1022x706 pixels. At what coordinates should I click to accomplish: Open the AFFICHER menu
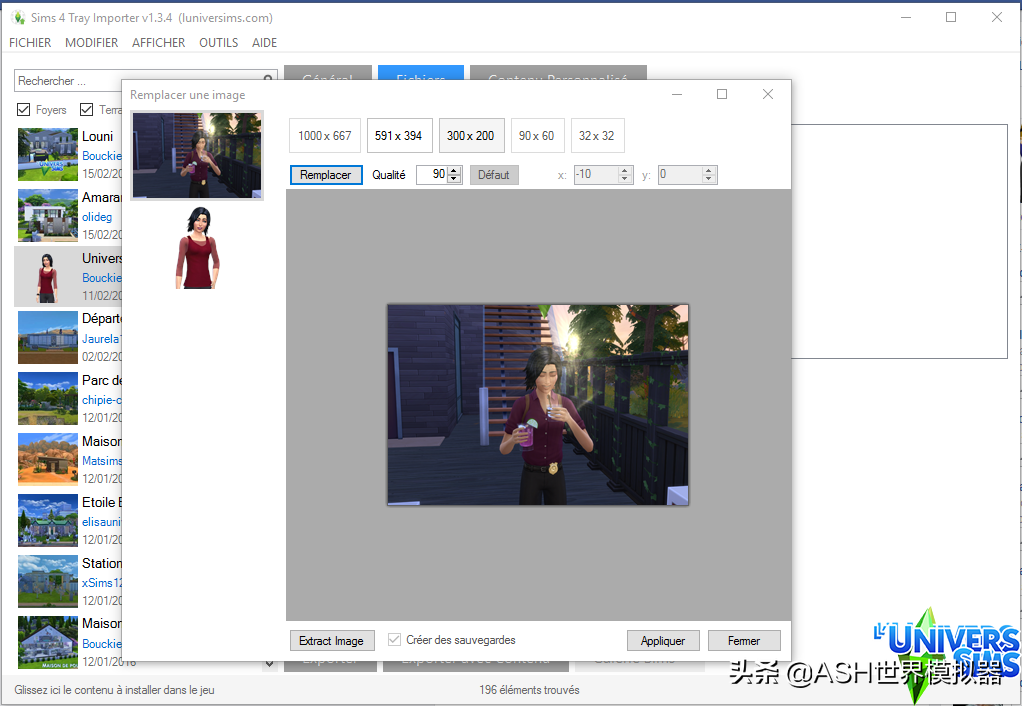click(x=158, y=42)
